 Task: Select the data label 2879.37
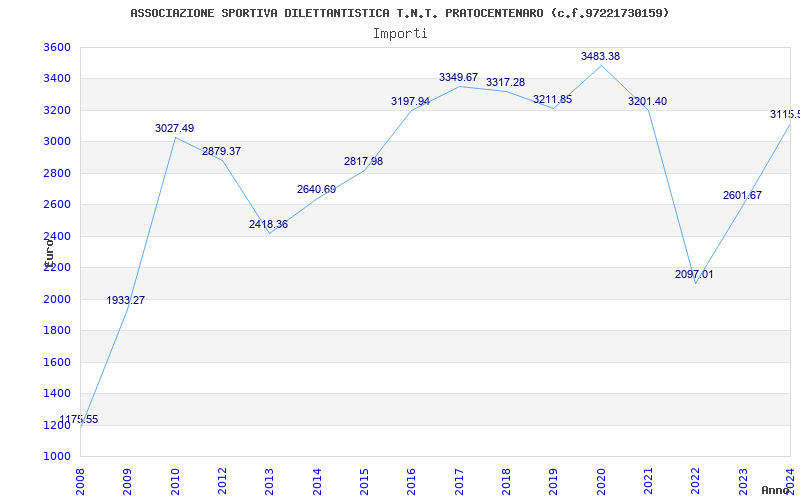(x=221, y=152)
